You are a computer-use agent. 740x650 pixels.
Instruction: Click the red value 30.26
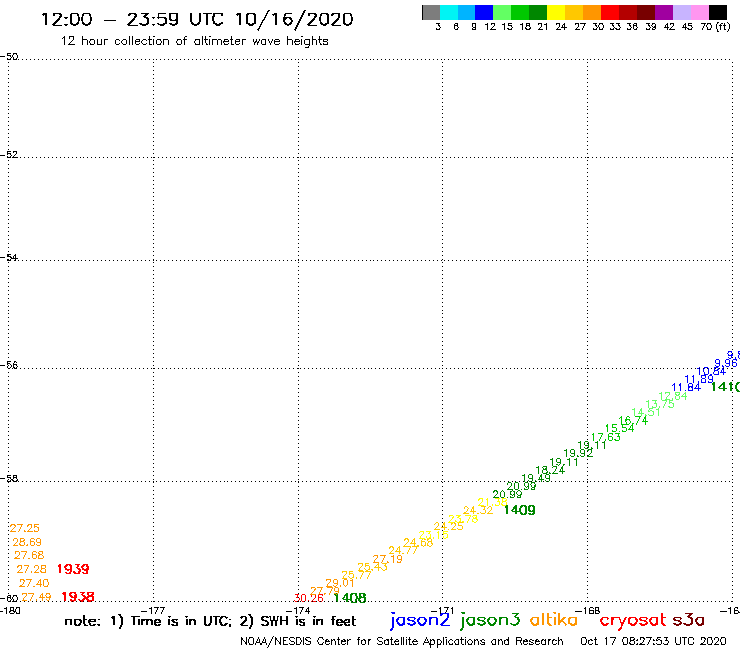(309, 598)
